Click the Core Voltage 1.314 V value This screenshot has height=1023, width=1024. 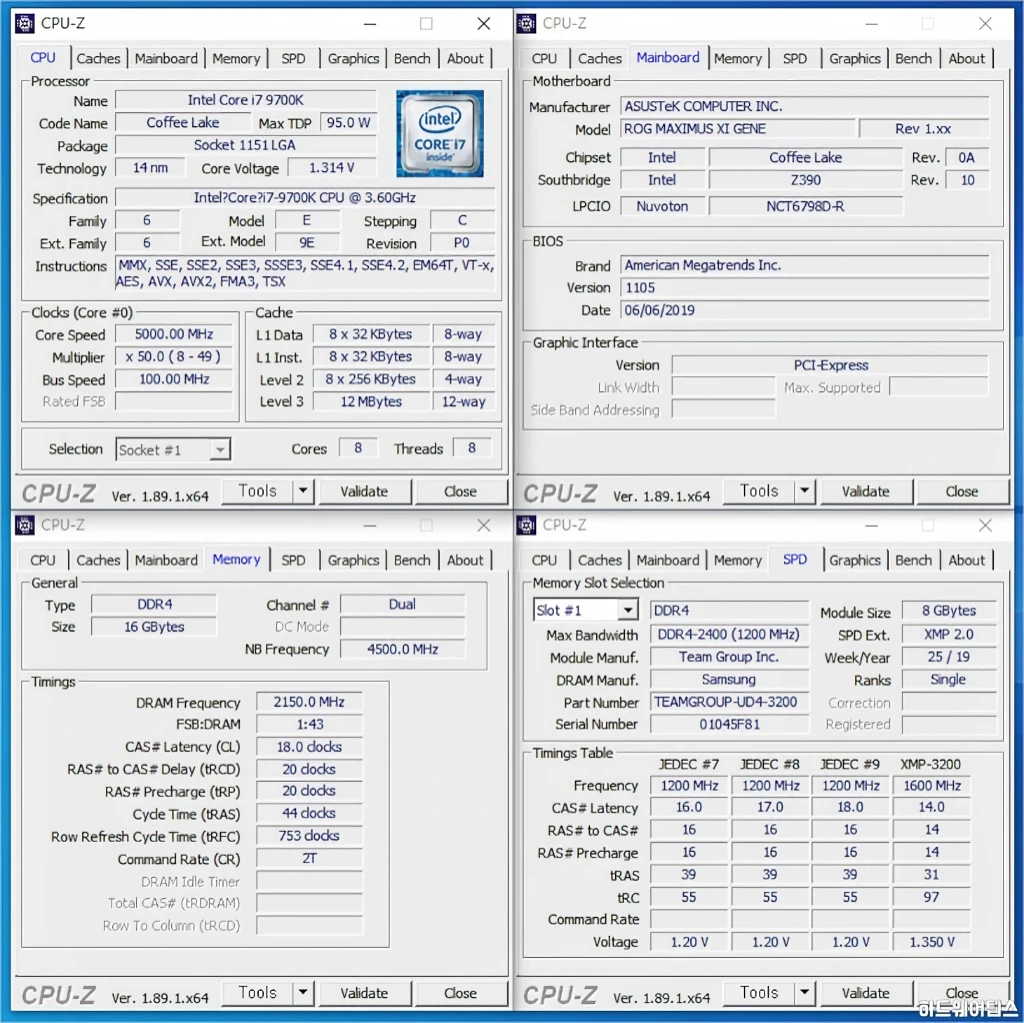tap(332, 168)
